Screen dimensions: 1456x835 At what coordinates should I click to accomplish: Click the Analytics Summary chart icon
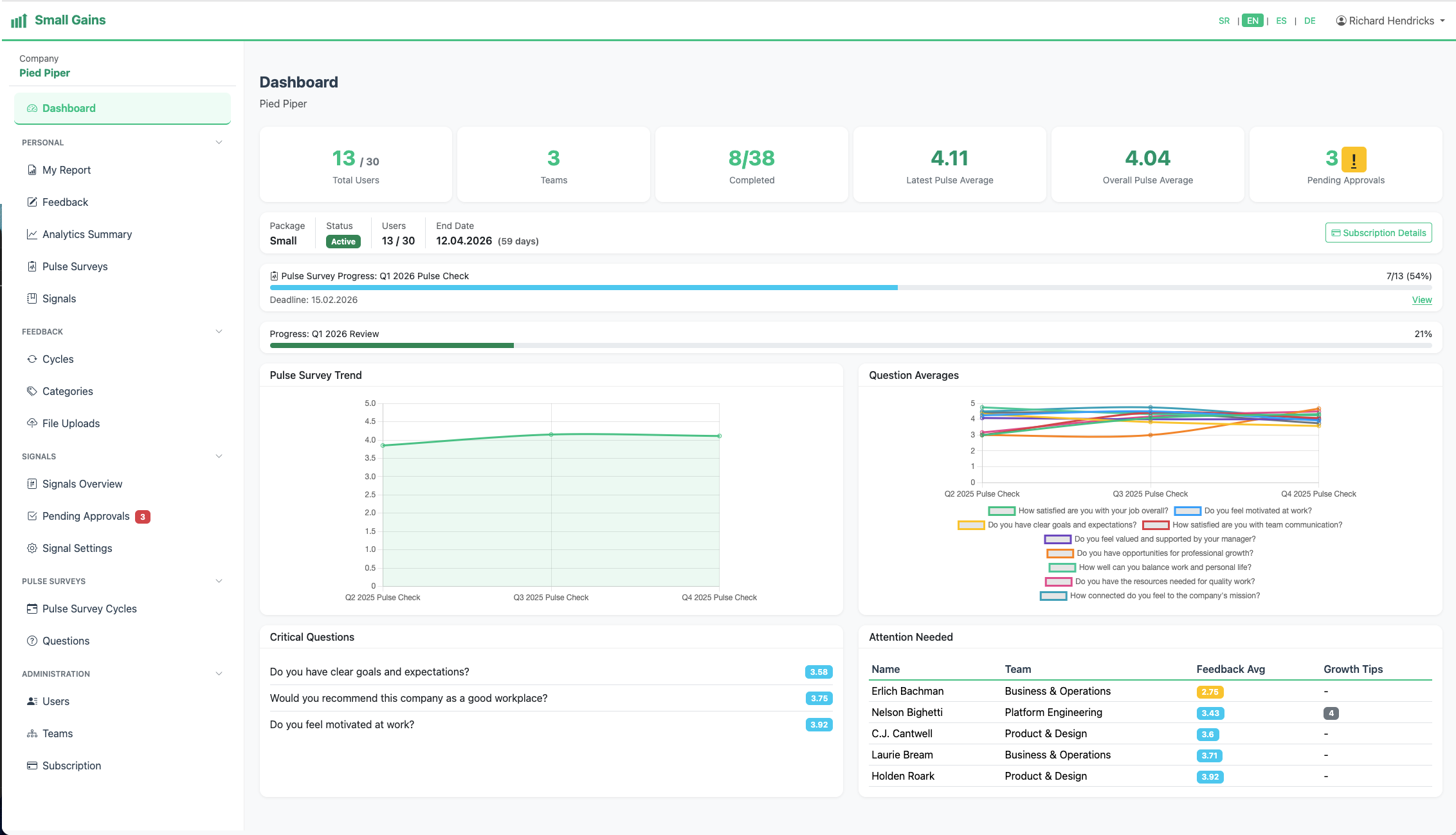click(32, 234)
